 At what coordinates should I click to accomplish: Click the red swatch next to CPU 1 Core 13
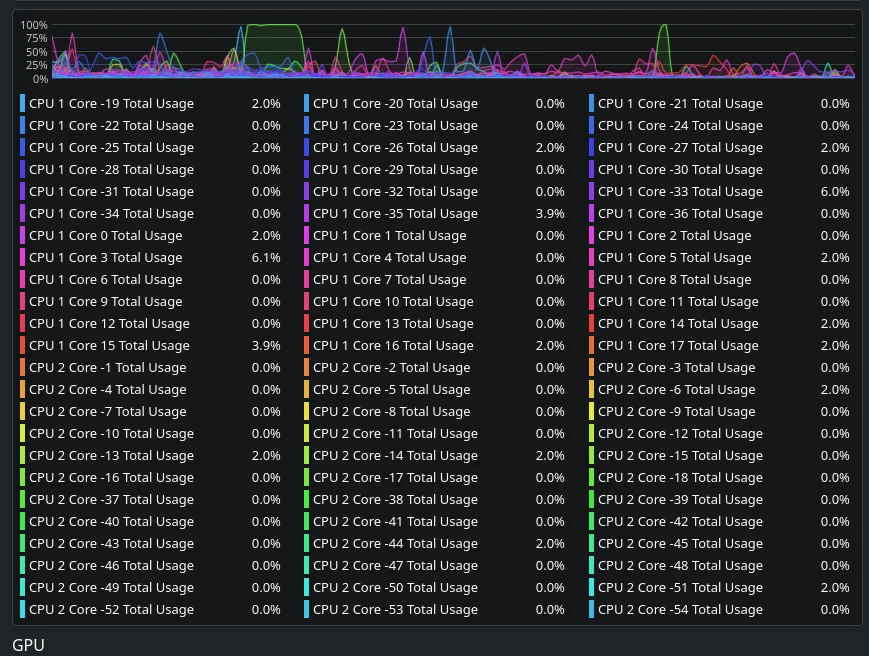[x=306, y=324]
